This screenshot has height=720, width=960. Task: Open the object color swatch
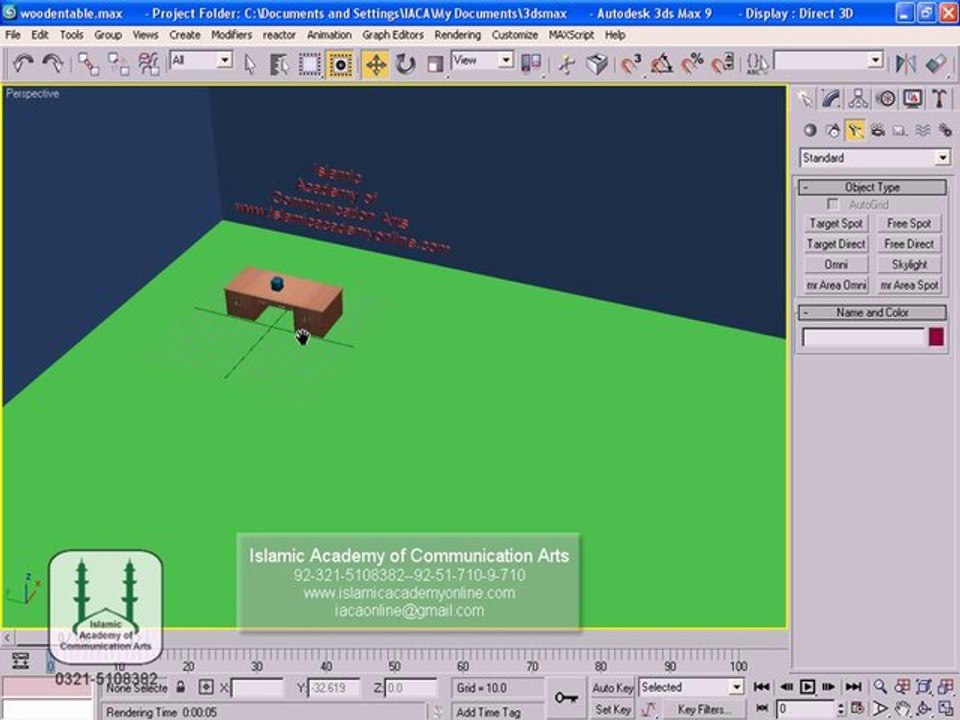pos(936,337)
